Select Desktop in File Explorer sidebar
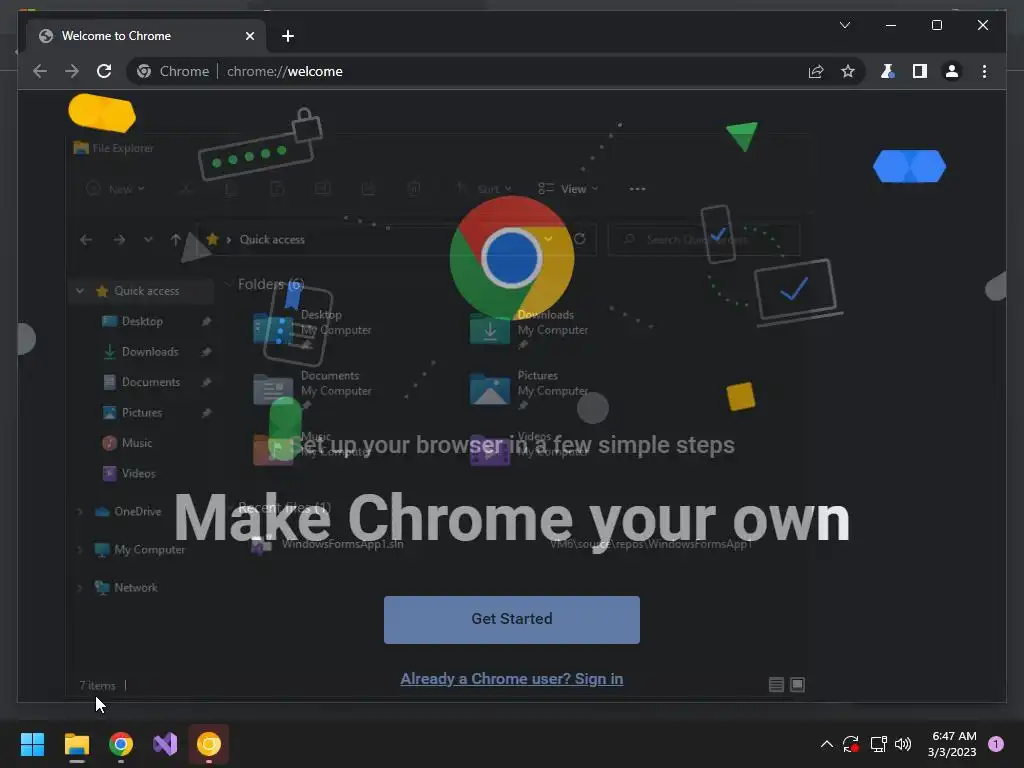This screenshot has height=768, width=1024. pyautogui.click(x=142, y=321)
